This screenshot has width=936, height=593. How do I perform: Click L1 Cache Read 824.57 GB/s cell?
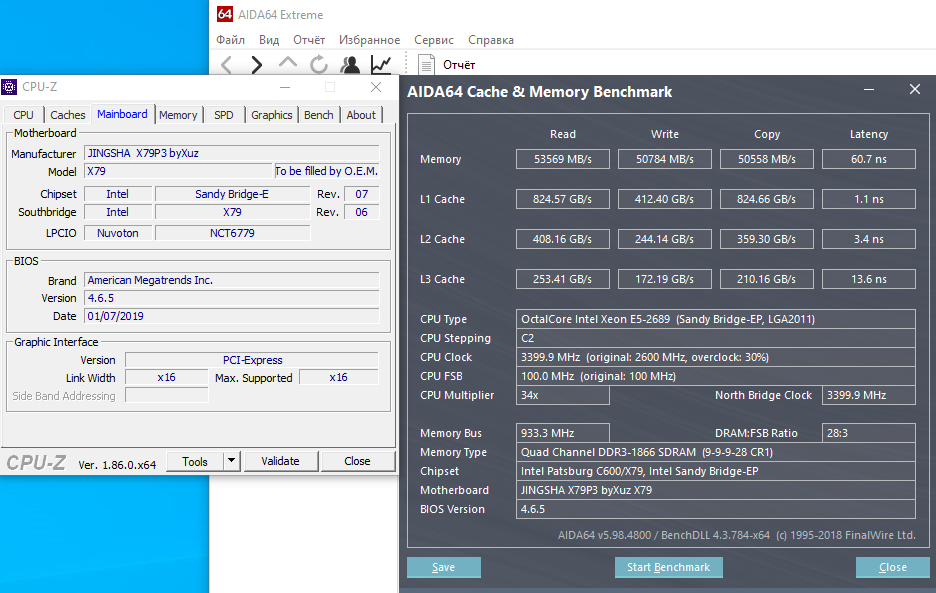coord(563,199)
